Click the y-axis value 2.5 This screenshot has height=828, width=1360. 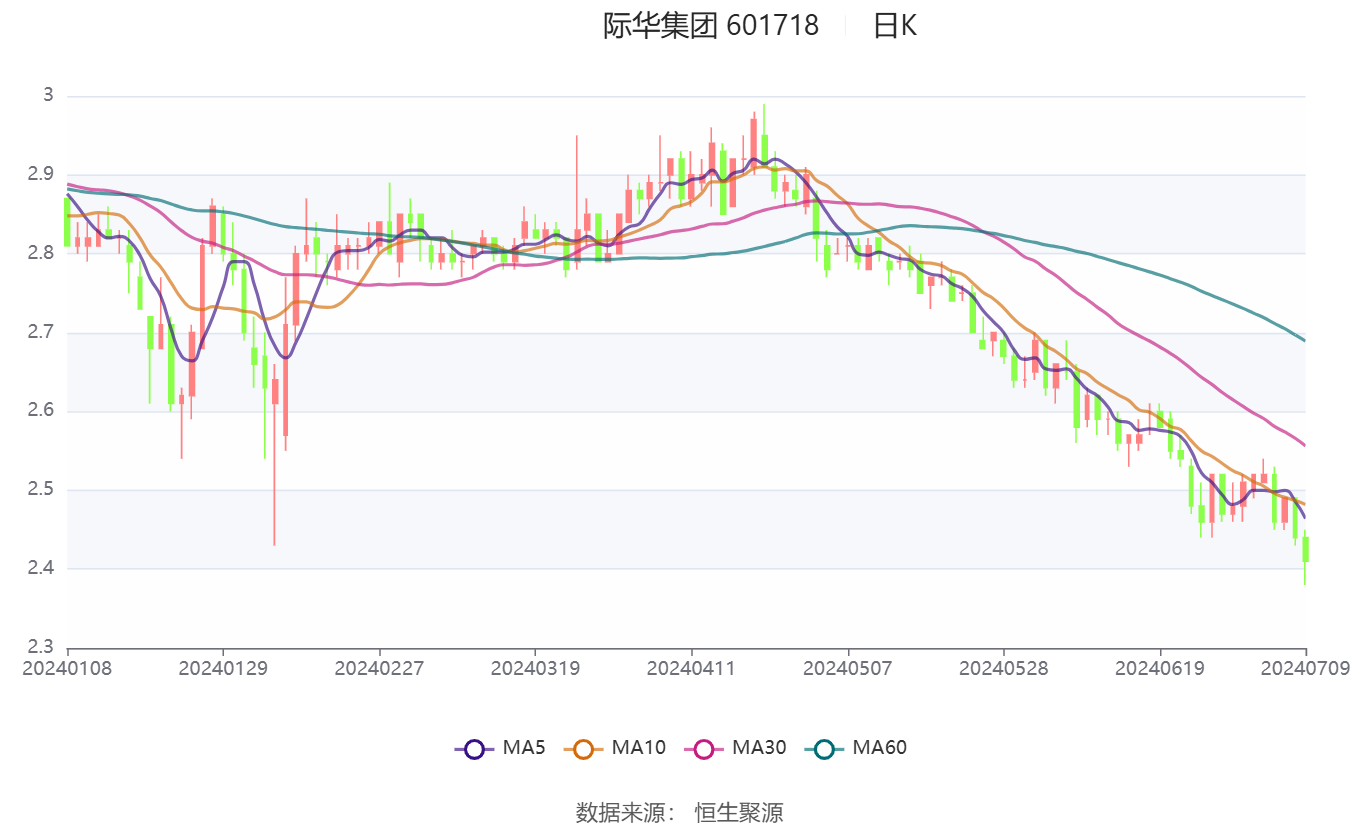[40, 490]
